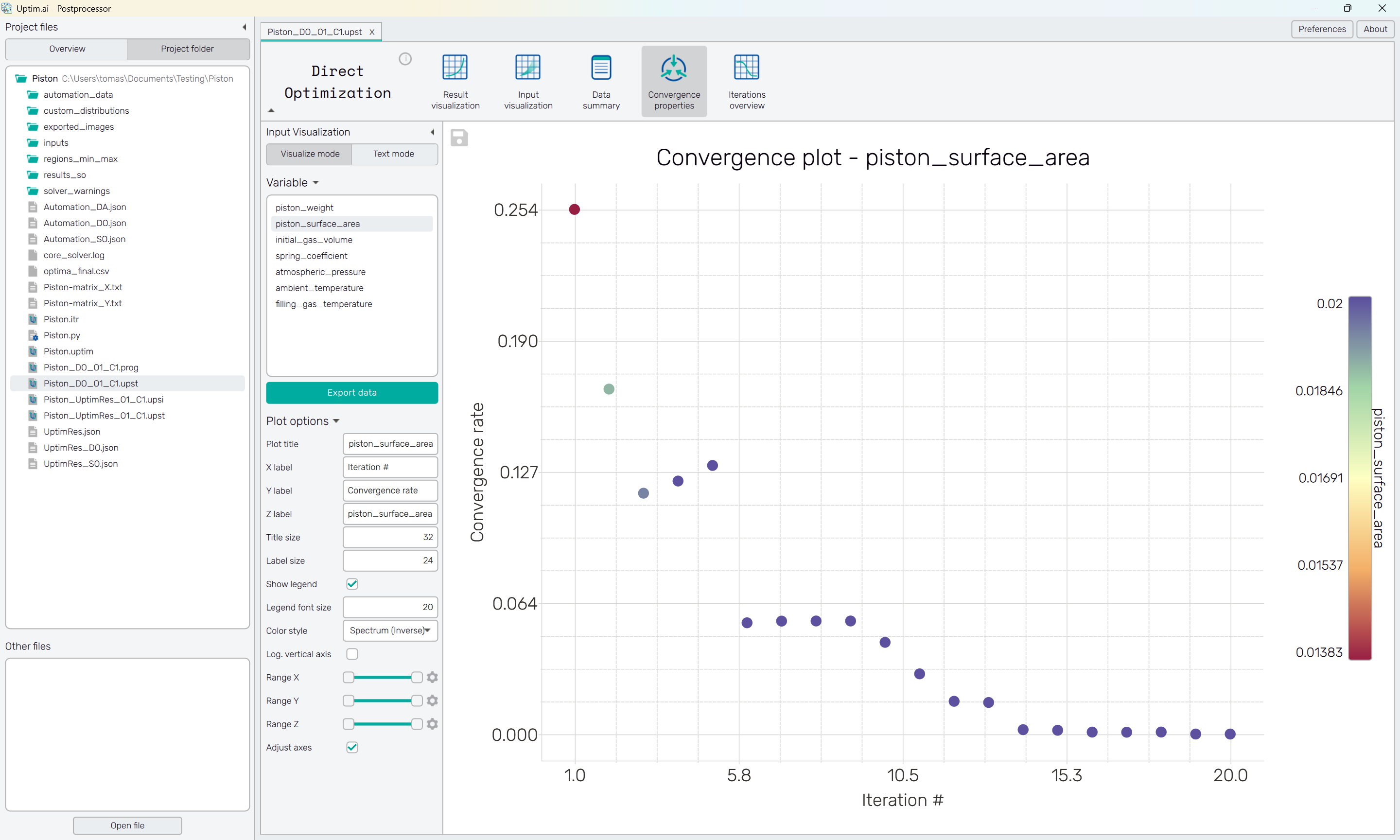Enable Log. vertical axis checkbox
This screenshot has height=840, width=1400.
(x=352, y=654)
